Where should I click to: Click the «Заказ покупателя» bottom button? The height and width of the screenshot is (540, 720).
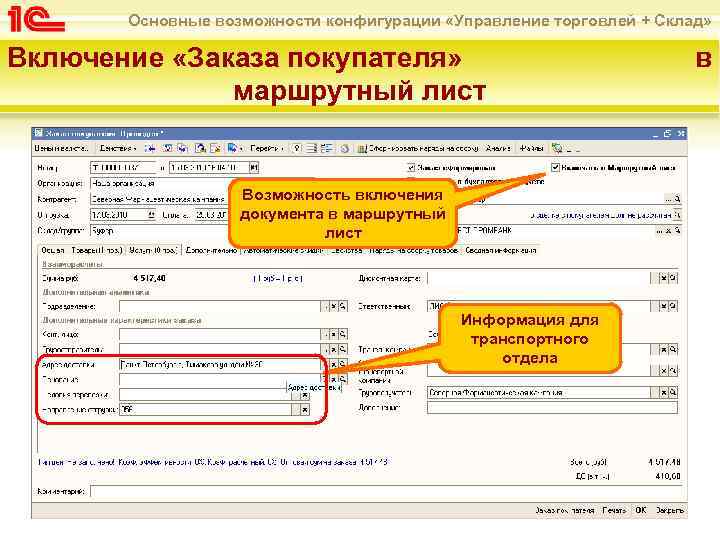pos(565,511)
